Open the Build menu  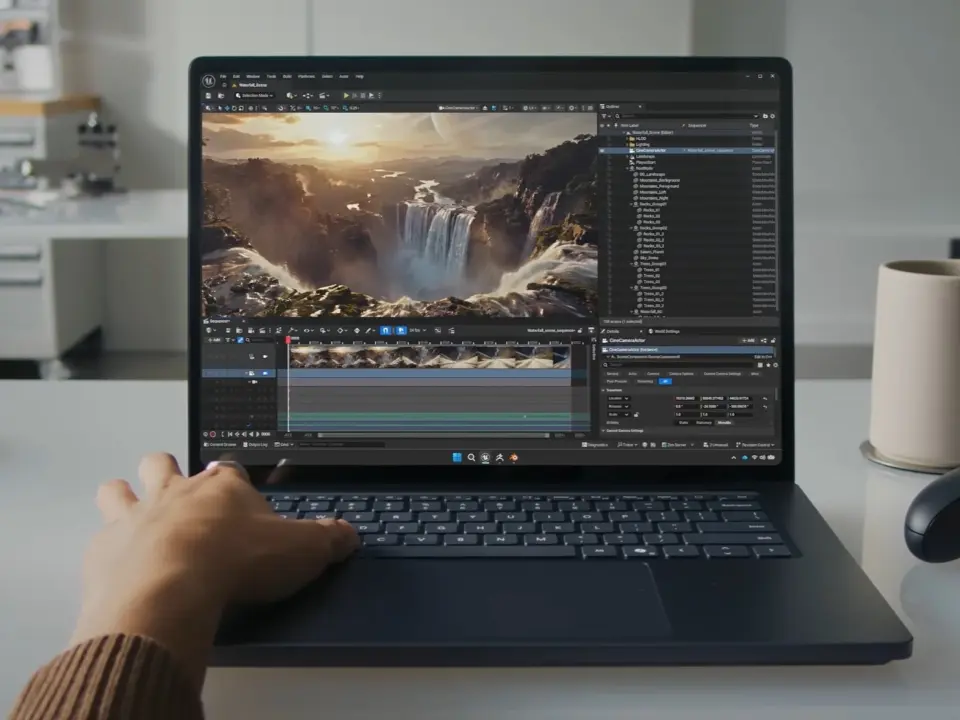287,77
